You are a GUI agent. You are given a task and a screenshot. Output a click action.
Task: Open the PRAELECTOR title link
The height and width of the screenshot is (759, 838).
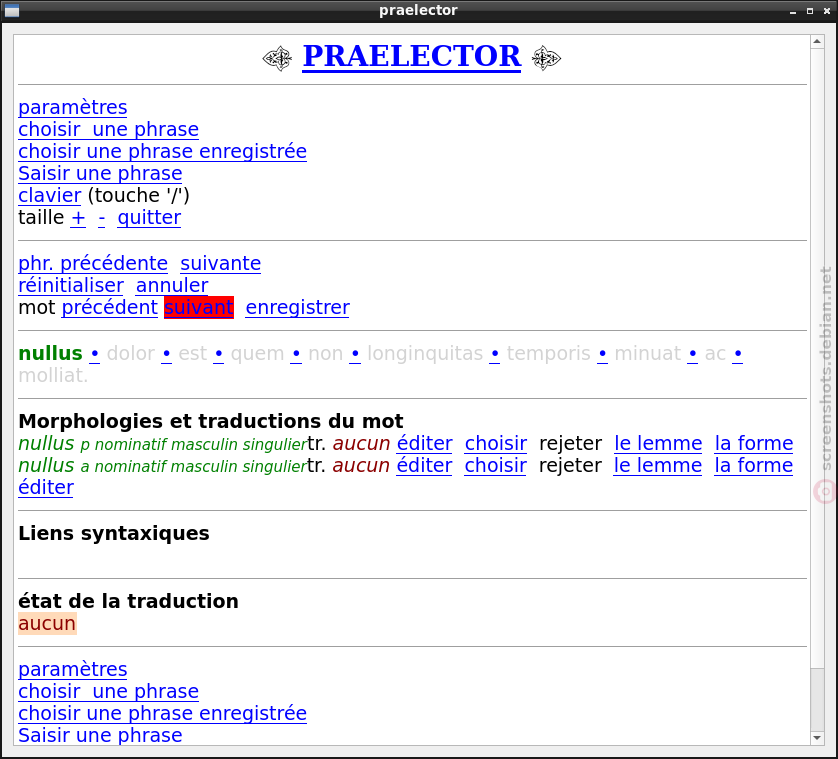click(412, 56)
